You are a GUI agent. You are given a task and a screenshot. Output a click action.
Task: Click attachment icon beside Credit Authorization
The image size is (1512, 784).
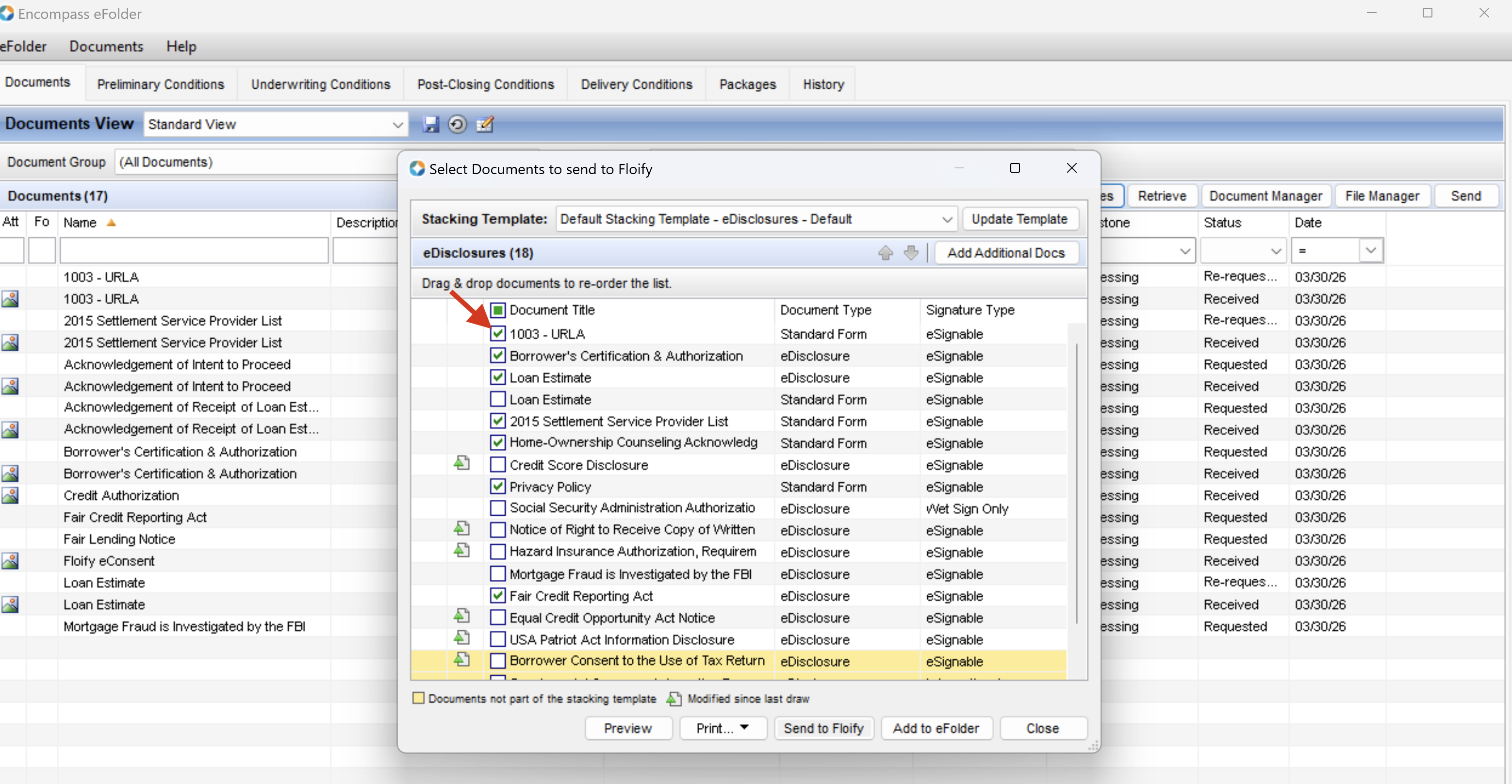[x=10, y=495]
